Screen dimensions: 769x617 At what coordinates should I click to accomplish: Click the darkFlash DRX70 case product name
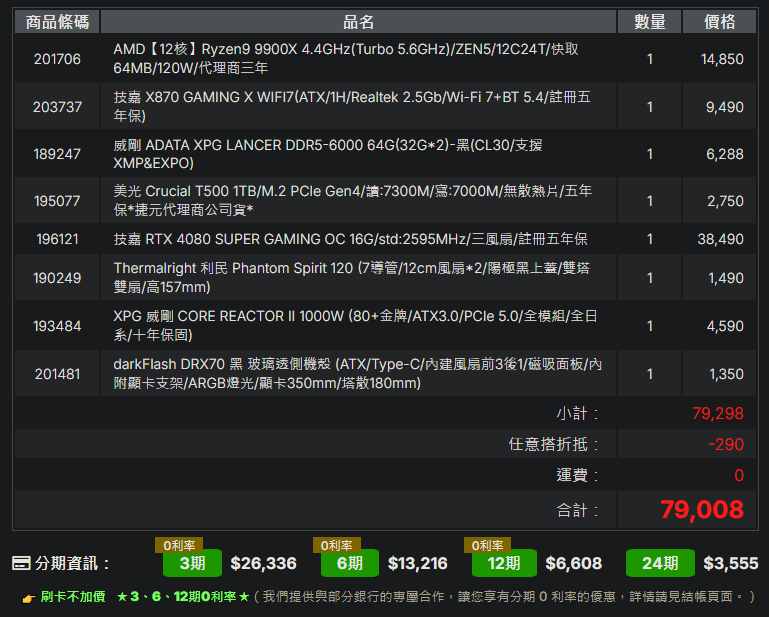[x=358, y=373]
